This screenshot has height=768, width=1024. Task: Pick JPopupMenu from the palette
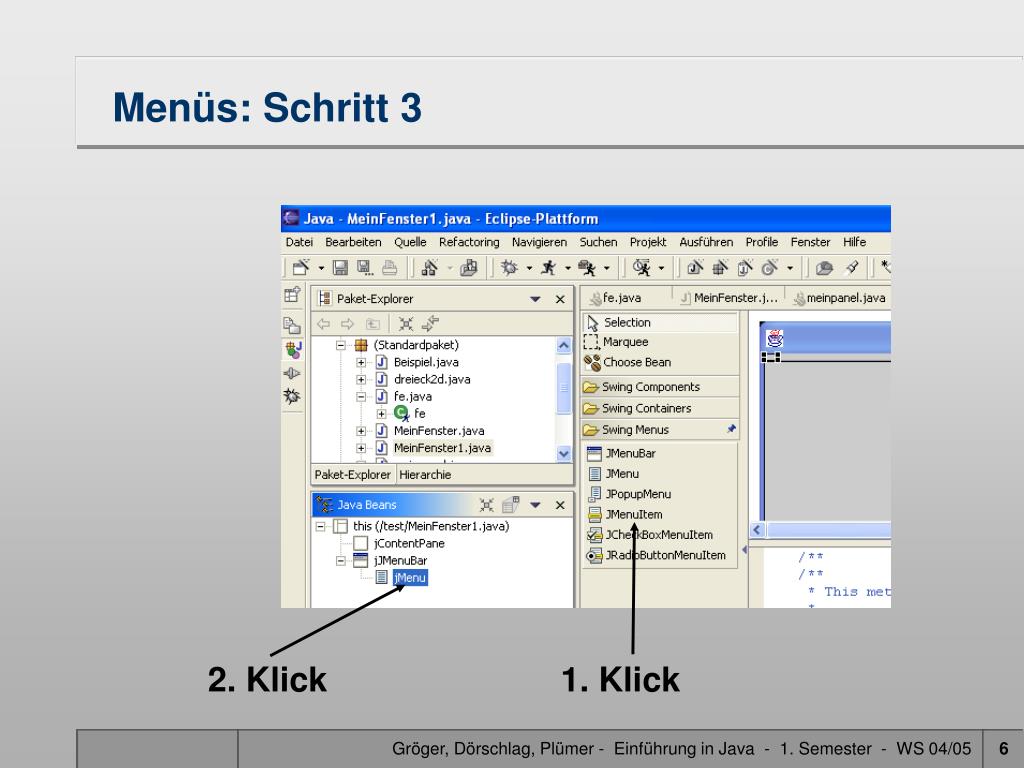[660, 494]
